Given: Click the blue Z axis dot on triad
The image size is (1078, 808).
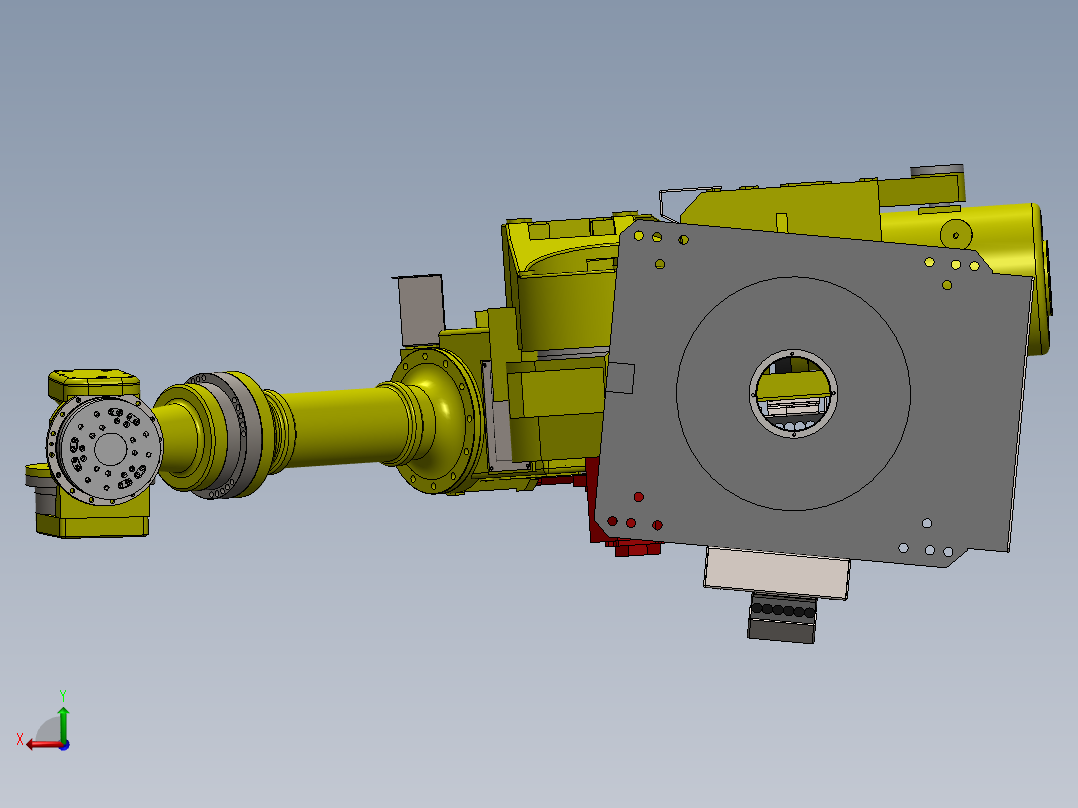Looking at the screenshot, I should click(64, 745).
